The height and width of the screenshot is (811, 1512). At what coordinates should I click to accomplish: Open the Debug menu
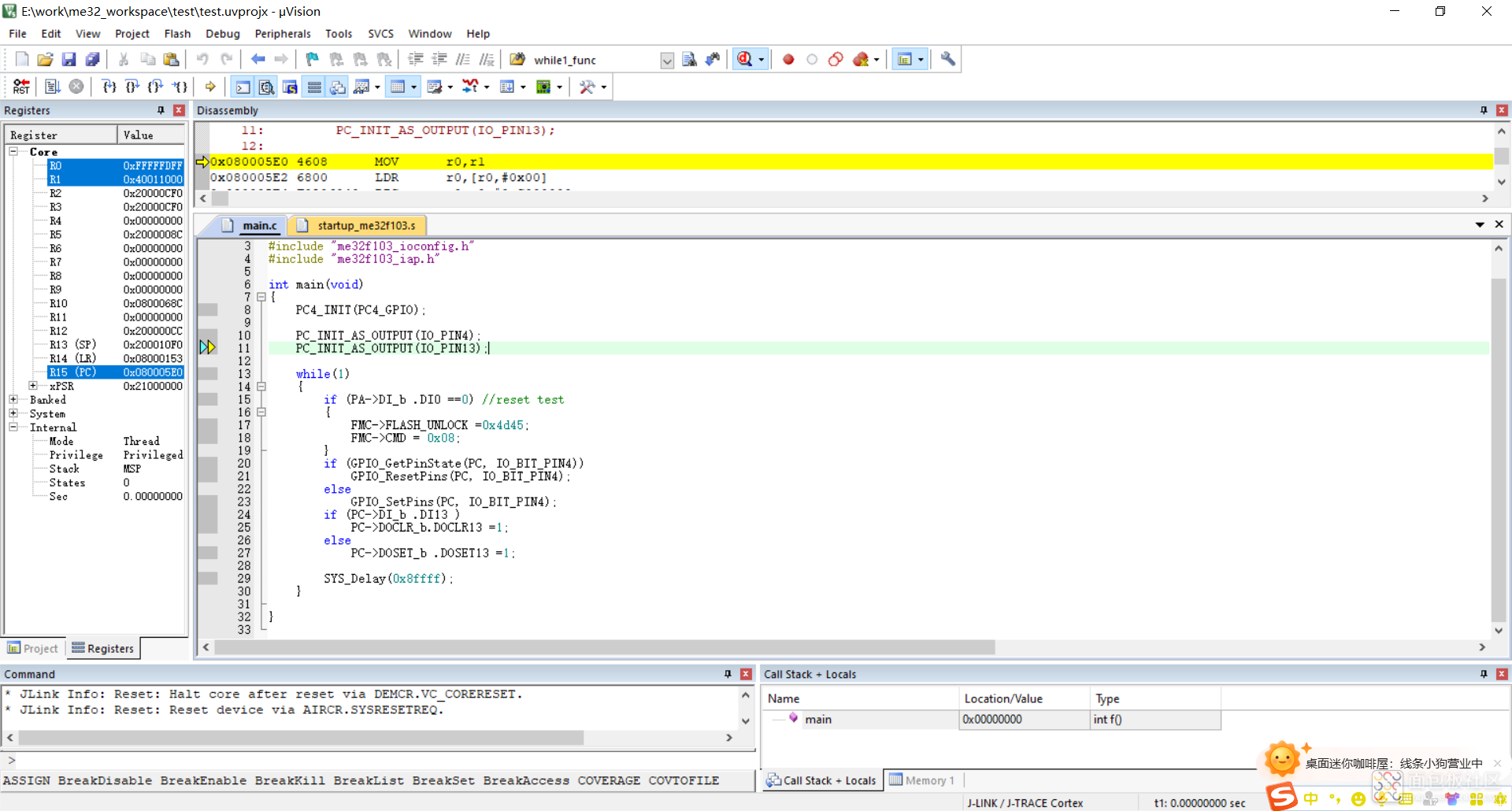(223, 34)
